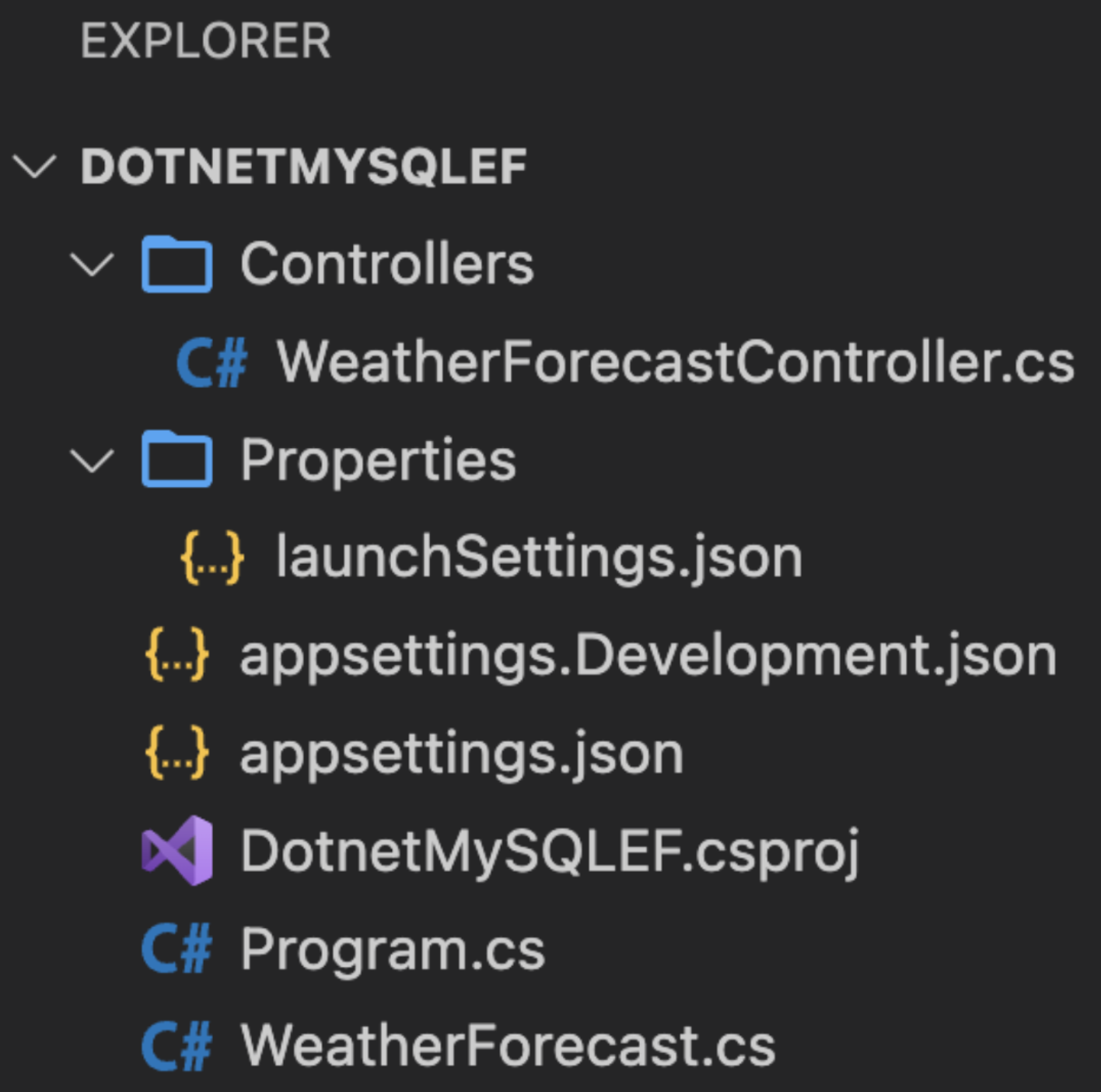Open WeatherForecastController.cs file
Screen dimensions: 1101x1092
[x=675, y=362]
